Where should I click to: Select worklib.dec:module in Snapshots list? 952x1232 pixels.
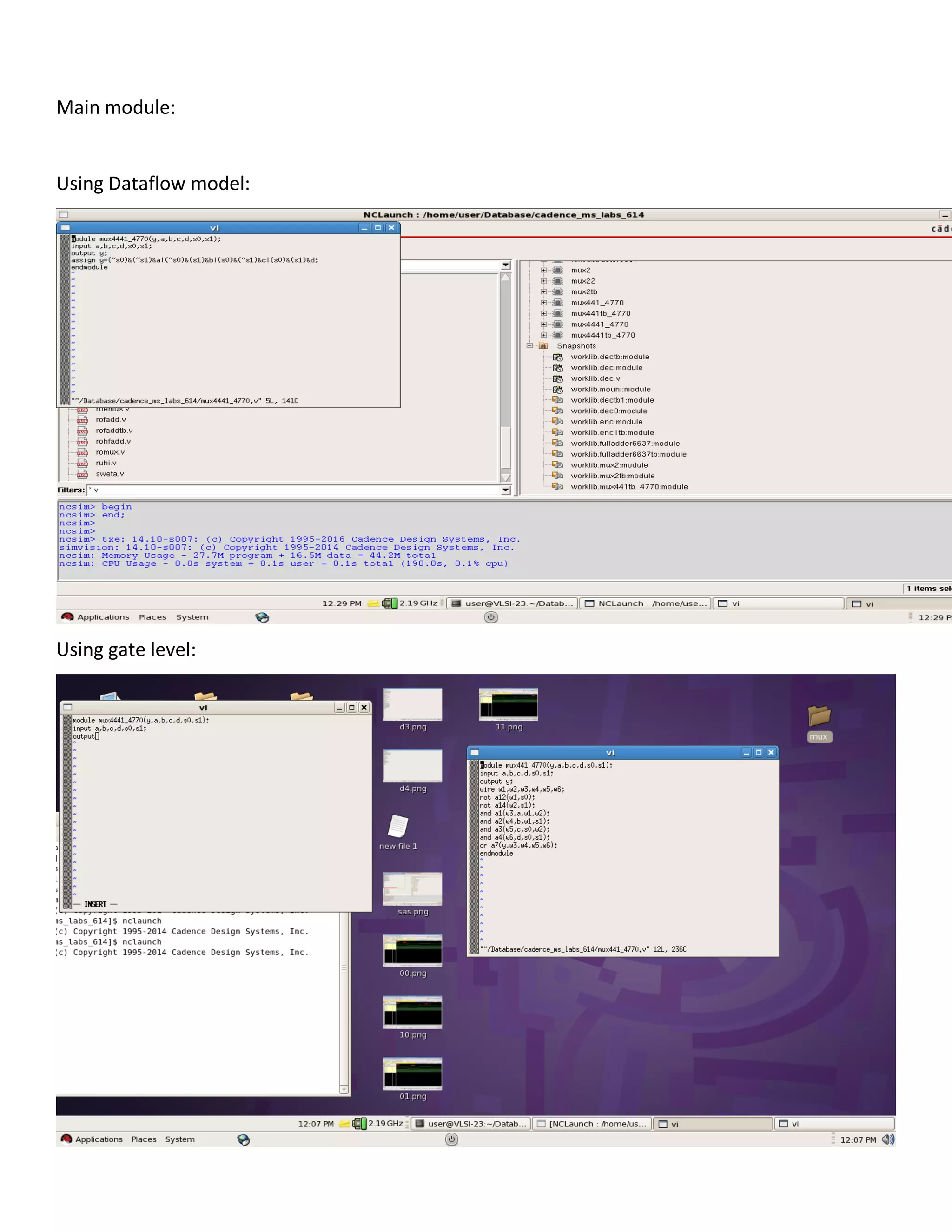(x=606, y=368)
